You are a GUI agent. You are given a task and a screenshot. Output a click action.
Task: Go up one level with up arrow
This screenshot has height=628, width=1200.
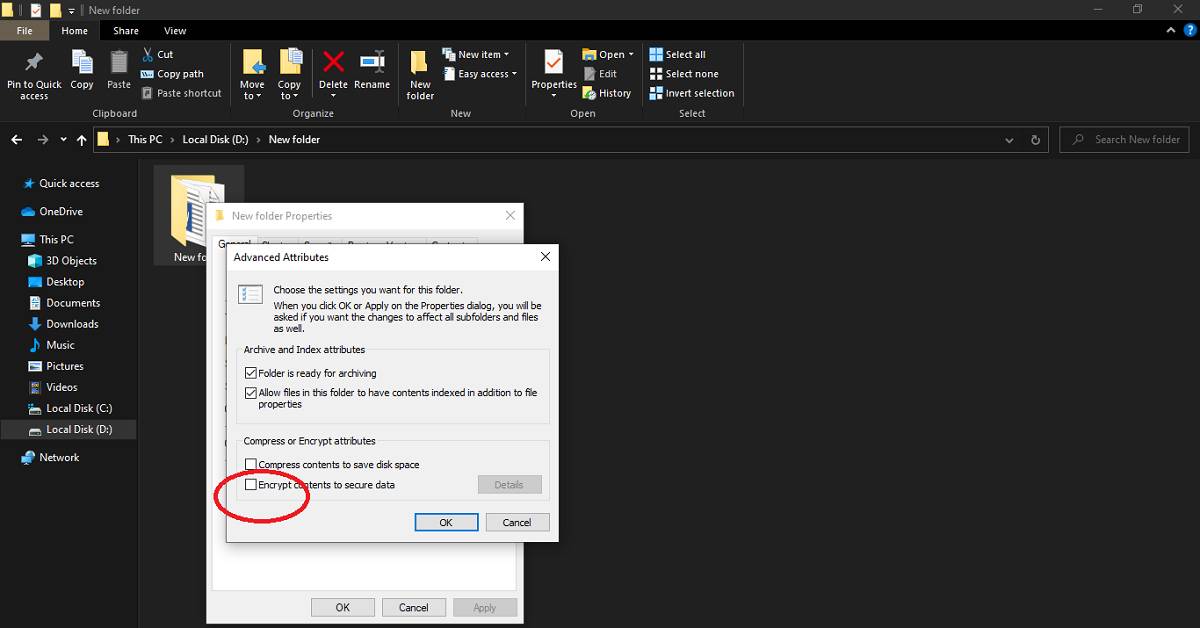82,140
